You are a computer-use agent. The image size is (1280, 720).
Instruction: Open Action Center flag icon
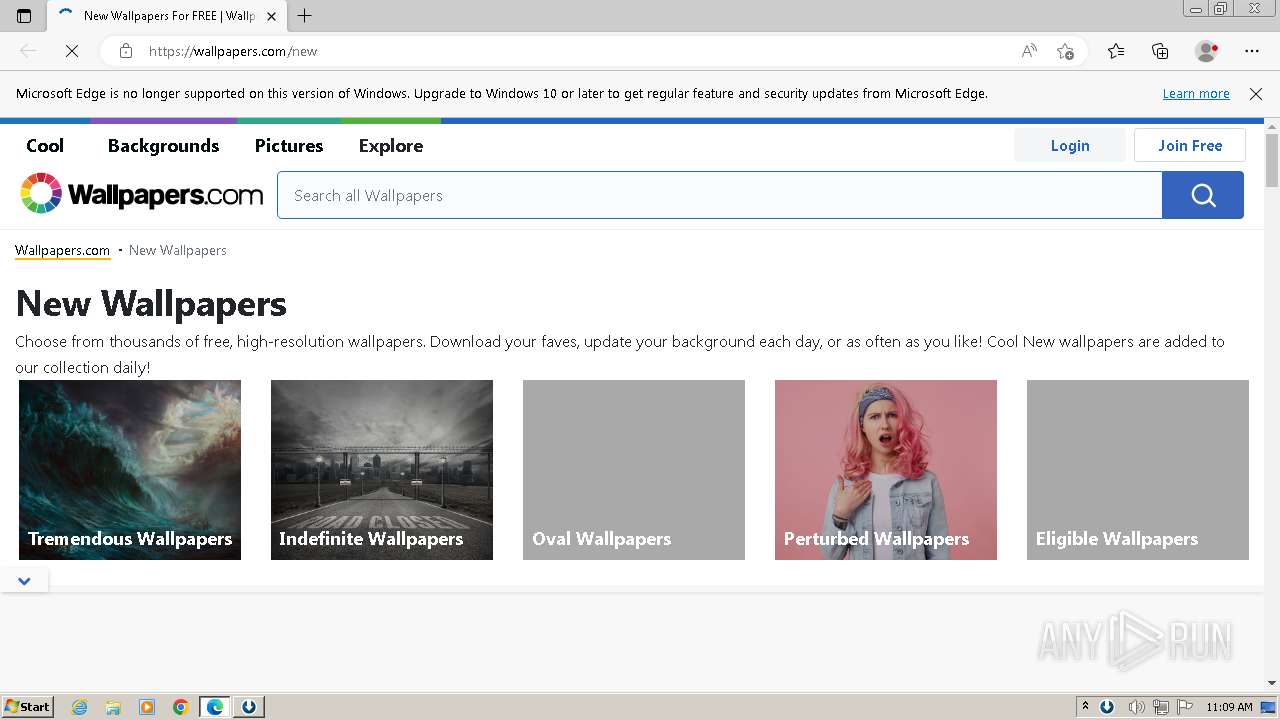coord(1185,707)
